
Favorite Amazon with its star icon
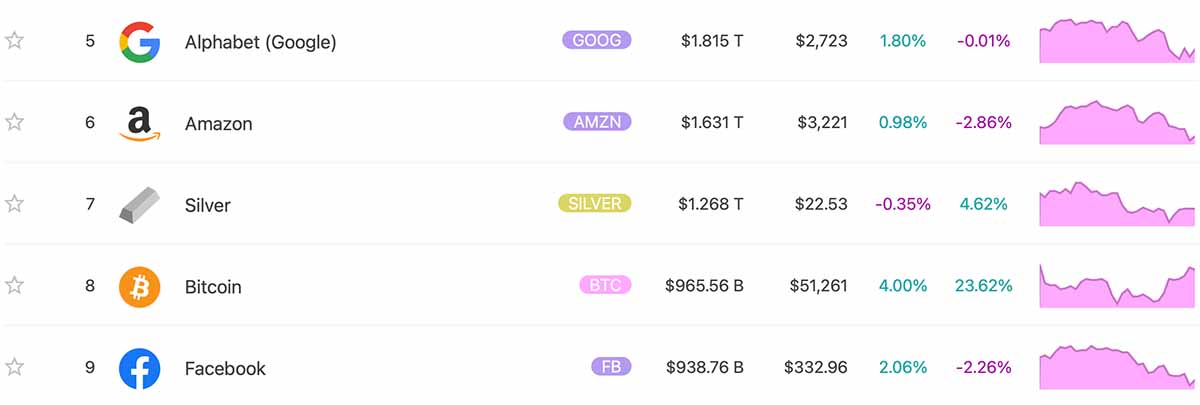[15, 122]
